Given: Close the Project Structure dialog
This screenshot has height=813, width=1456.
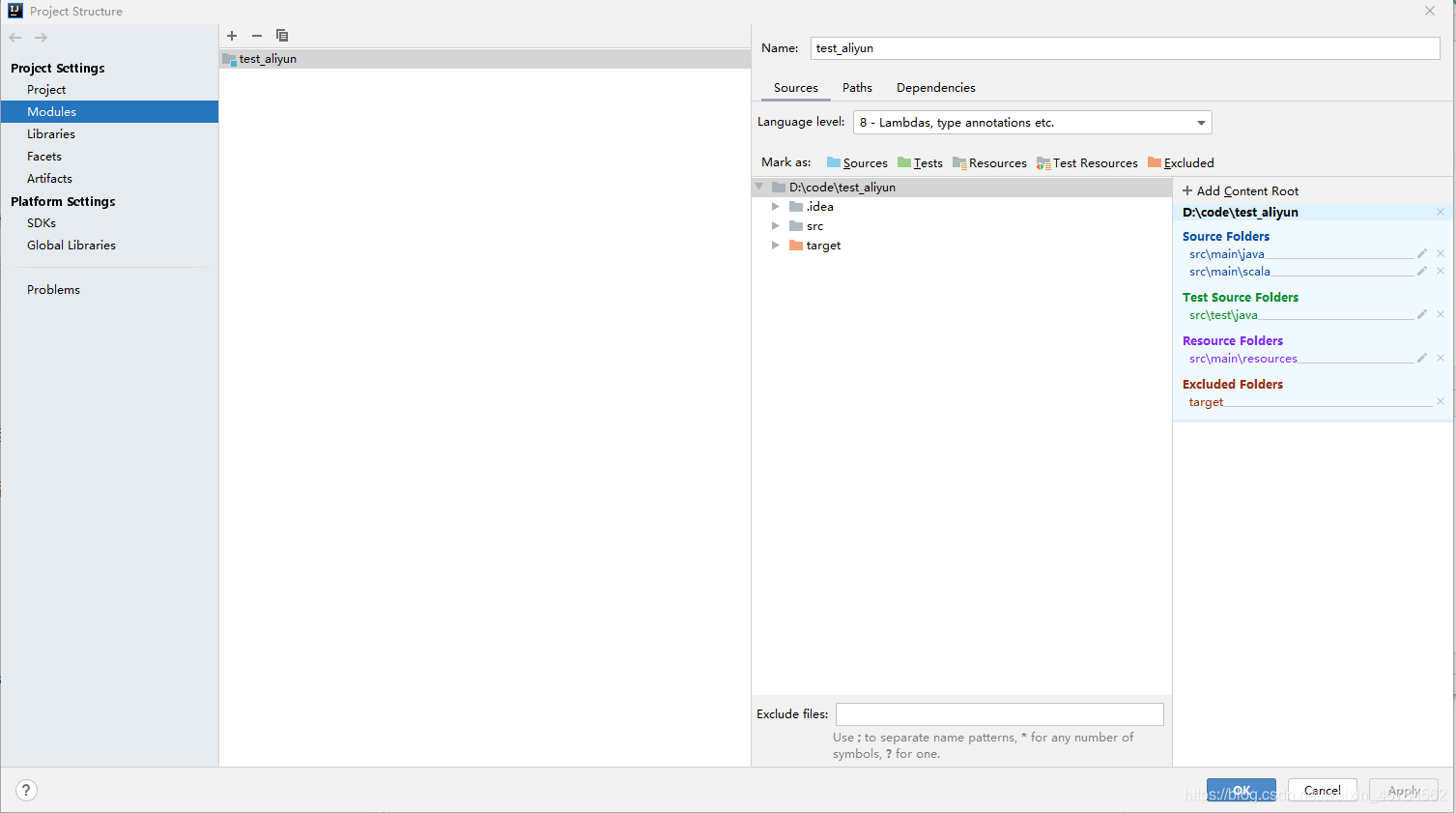Looking at the screenshot, I should point(1430,11).
